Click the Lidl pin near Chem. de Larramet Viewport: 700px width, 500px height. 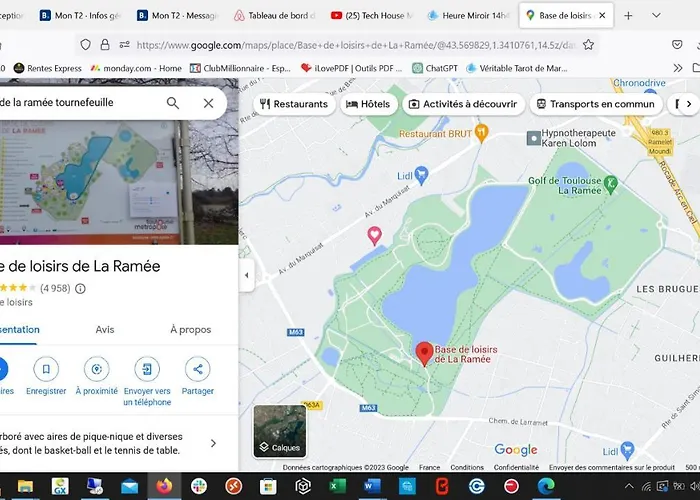pyautogui.click(x=627, y=450)
